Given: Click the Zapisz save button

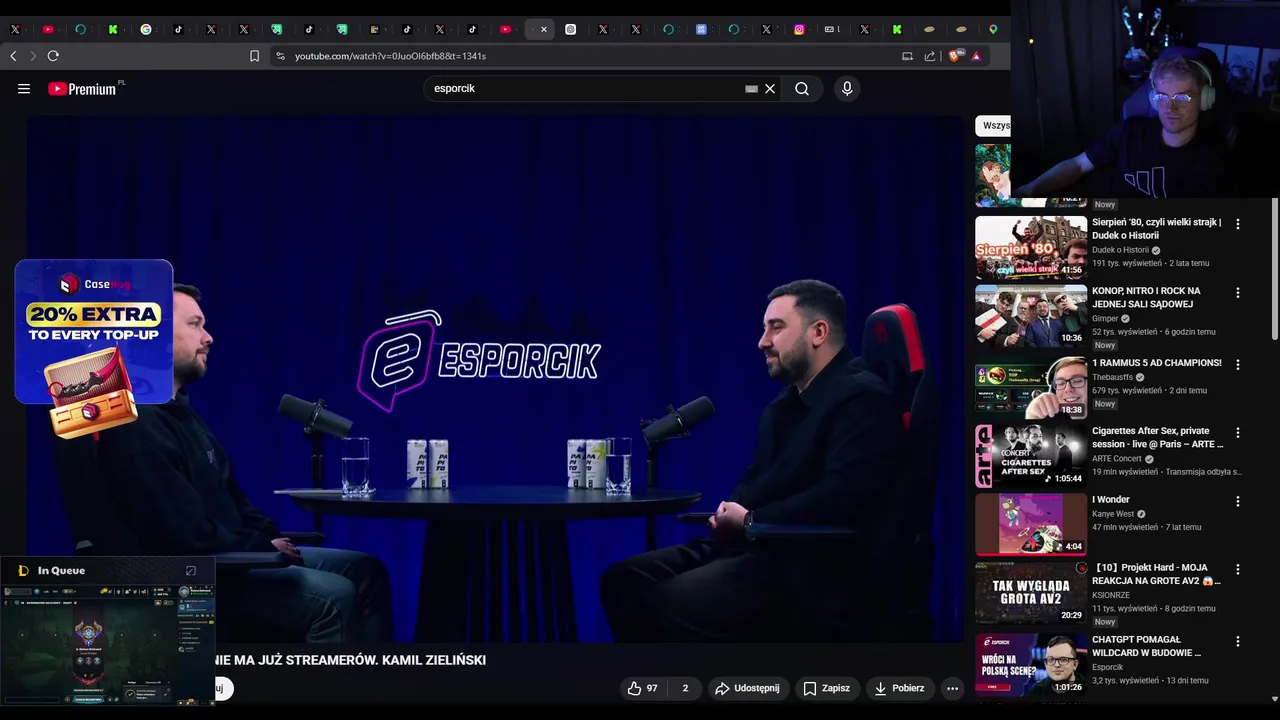Looking at the screenshot, I should click(826, 688).
